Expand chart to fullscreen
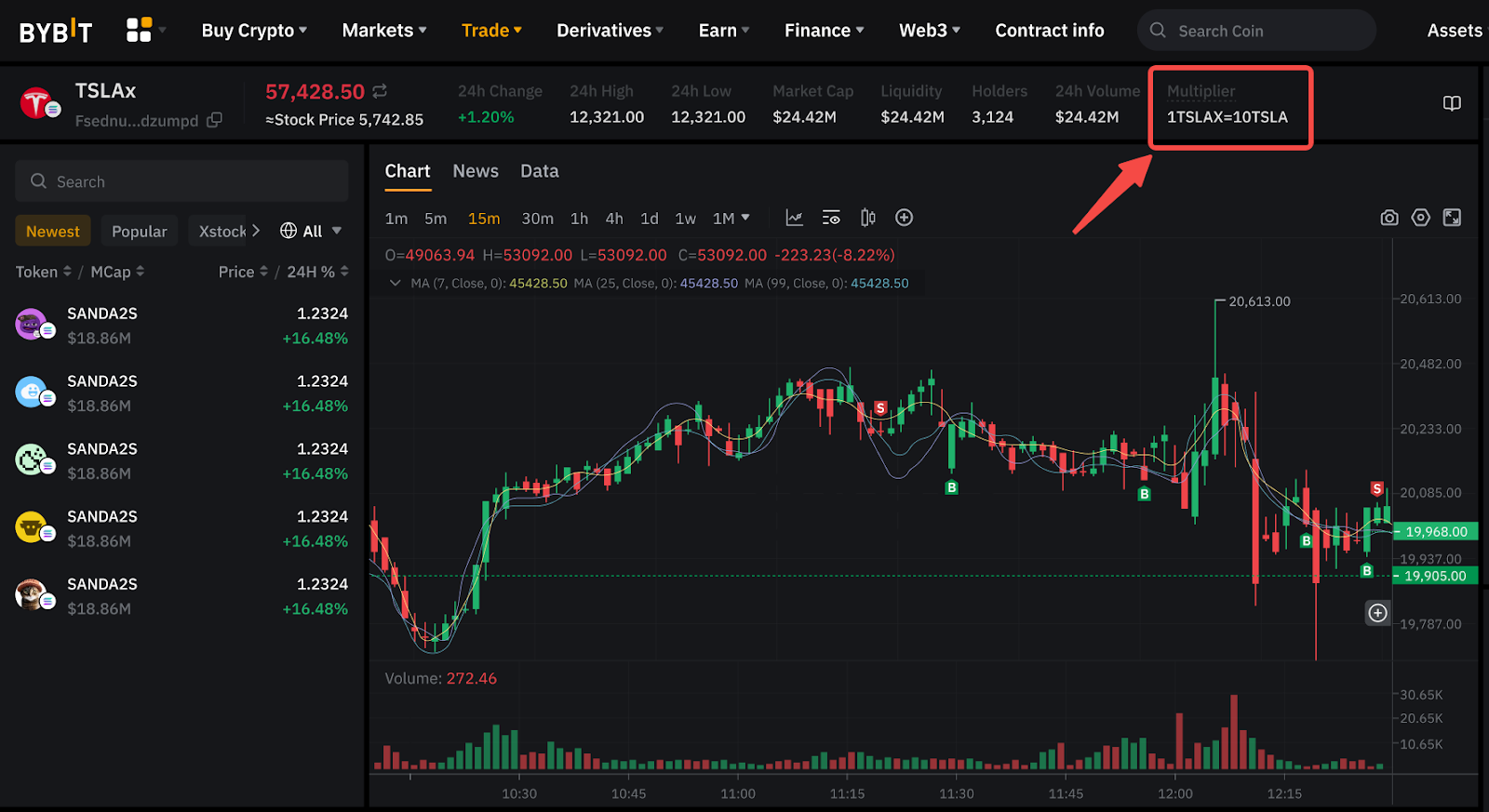Screen dimensions: 1489x812 (1452, 218)
